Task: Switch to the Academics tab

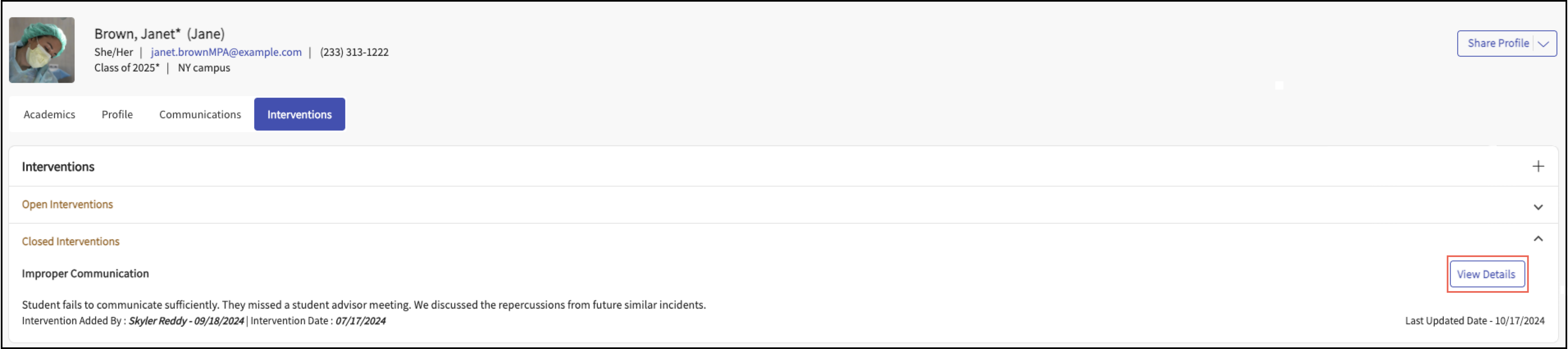Action: point(49,115)
